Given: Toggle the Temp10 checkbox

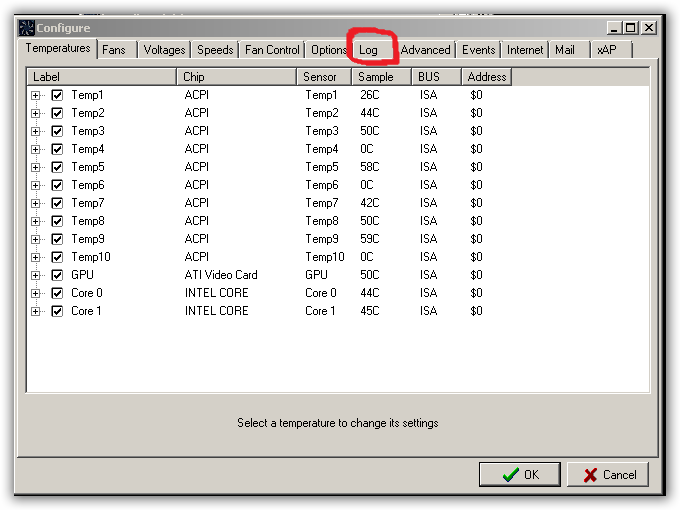Looking at the screenshot, I should point(57,257).
